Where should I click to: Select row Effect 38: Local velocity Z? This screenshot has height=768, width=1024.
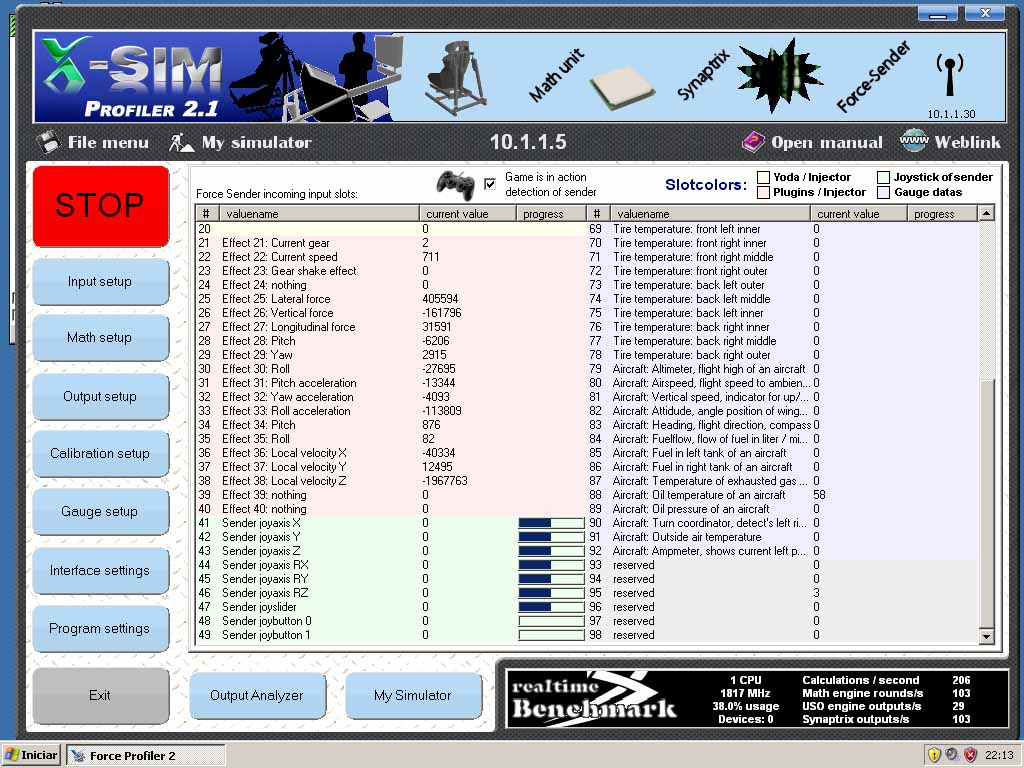(x=391, y=481)
